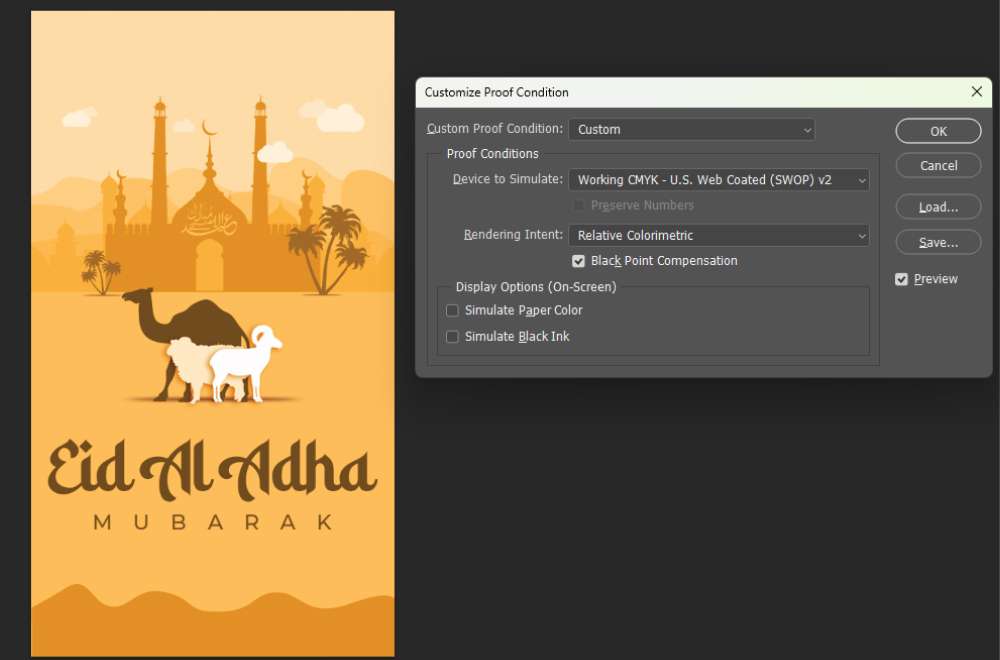Disable Black Point Compensation
The width and height of the screenshot is (1000, 660).
tap(578, 261)
